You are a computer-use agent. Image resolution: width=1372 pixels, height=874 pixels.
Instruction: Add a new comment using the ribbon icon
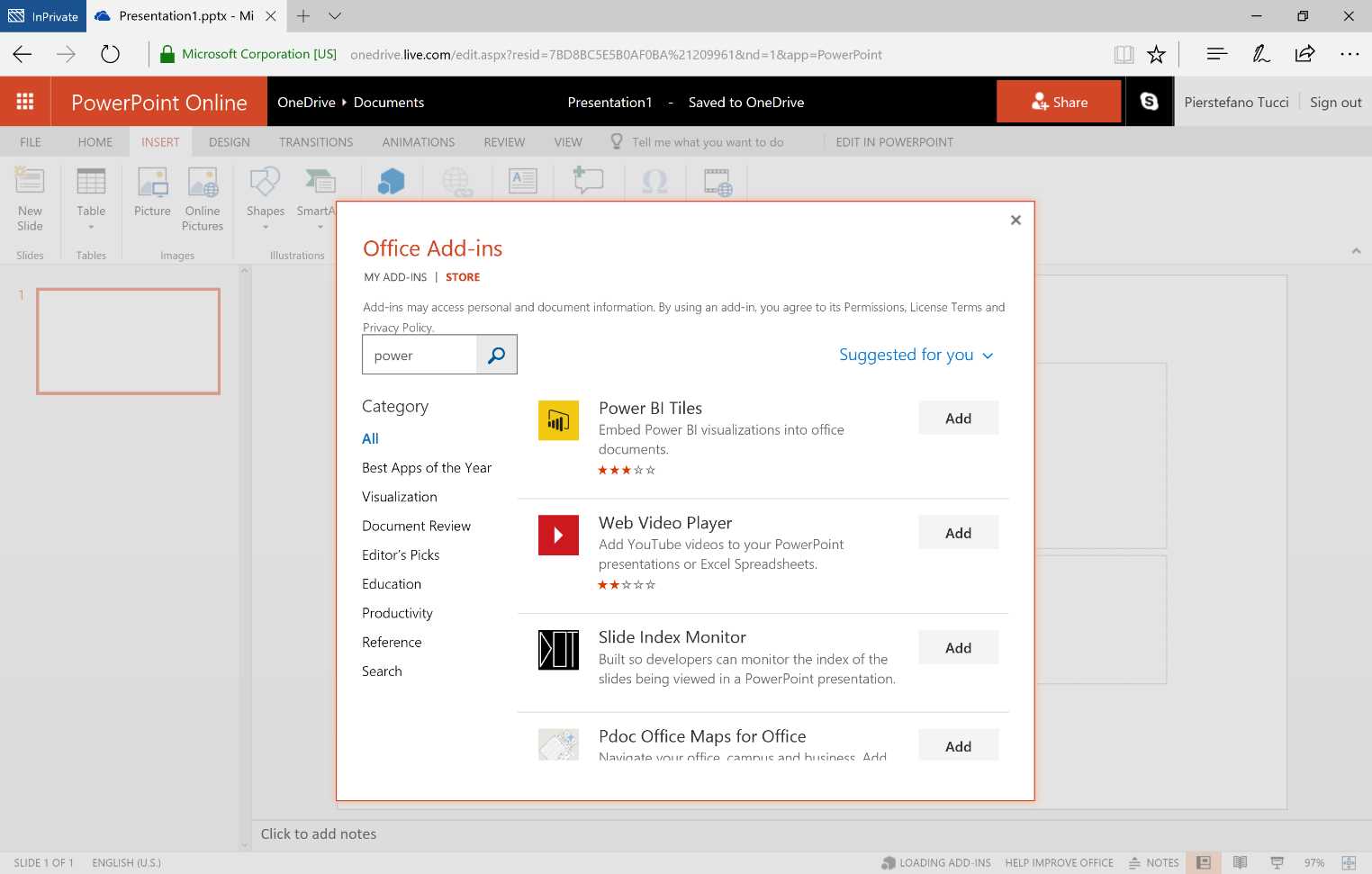[588, 181]
